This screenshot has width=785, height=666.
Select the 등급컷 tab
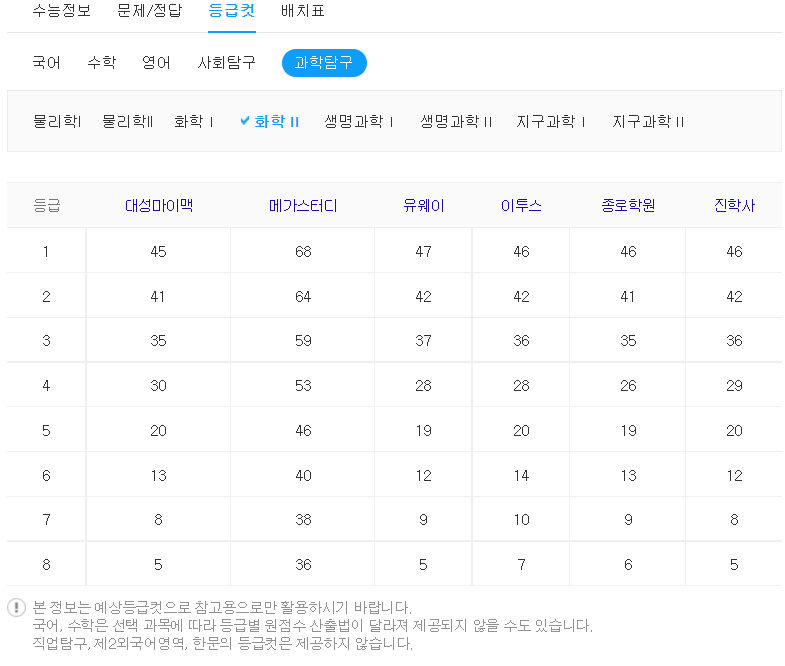click(232, 11)
